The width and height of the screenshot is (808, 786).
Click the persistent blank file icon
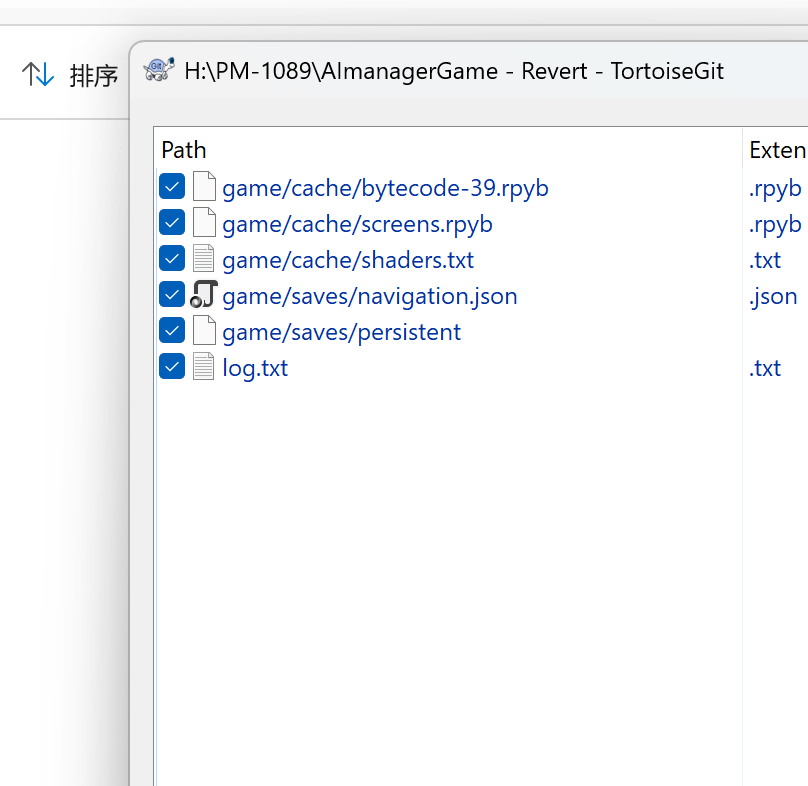coord(204,330)
